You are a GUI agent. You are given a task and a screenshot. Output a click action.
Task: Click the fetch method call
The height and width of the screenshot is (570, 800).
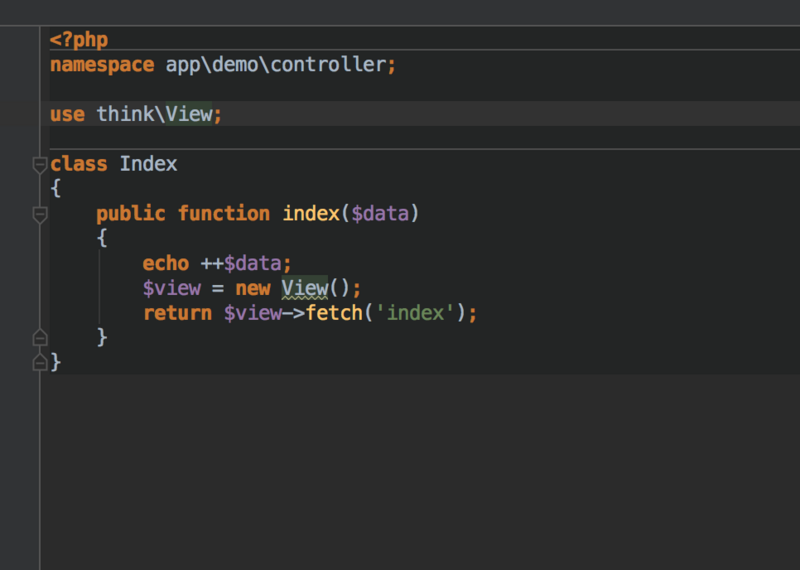[335, 313]
